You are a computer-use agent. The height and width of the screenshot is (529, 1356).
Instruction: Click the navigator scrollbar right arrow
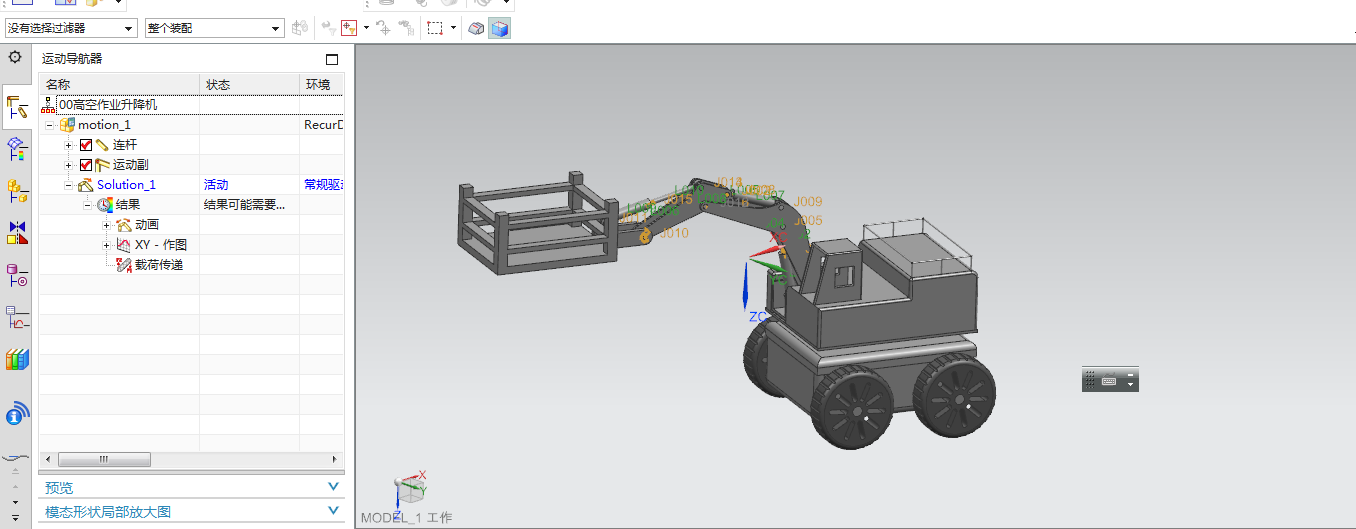click(336, 459)
